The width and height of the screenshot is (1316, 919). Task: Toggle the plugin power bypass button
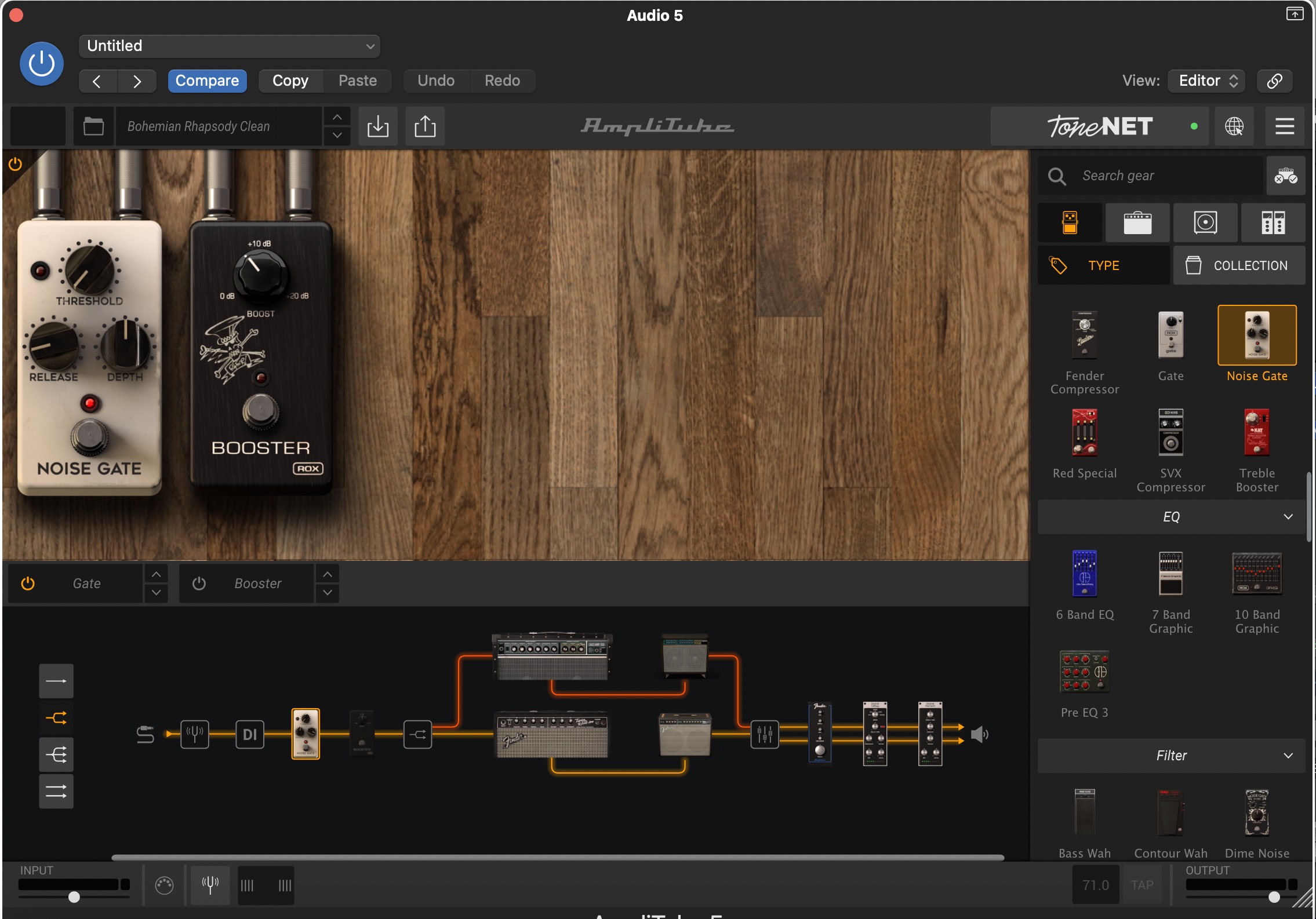pyautogui.click(x=41, y=63)
